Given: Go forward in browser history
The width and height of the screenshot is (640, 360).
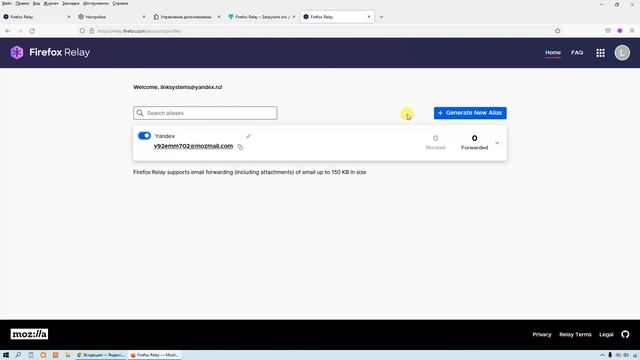Looking at the screenshot, I should tap(20, 31).
